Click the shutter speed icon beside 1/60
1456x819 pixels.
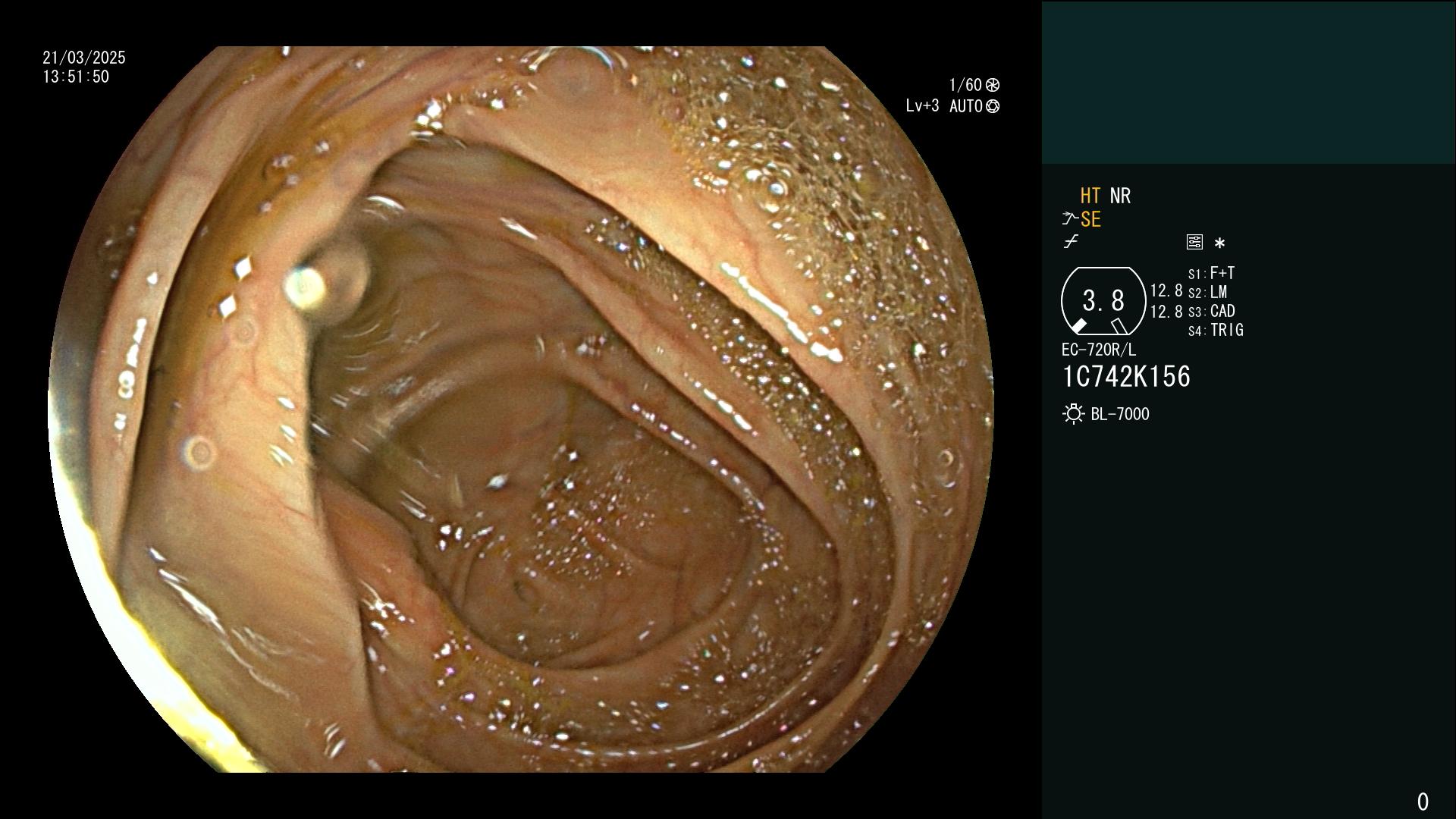pyautogui.click(x=993, y=85)
